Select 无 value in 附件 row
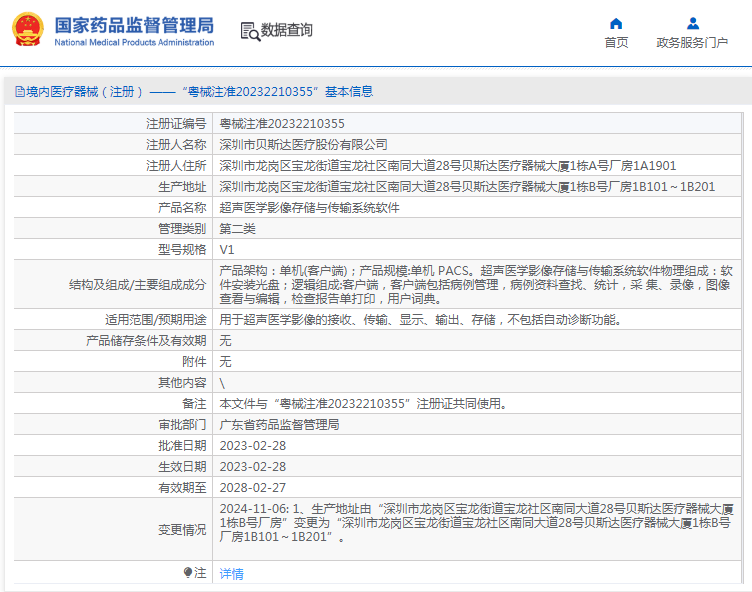 point(225,362)
